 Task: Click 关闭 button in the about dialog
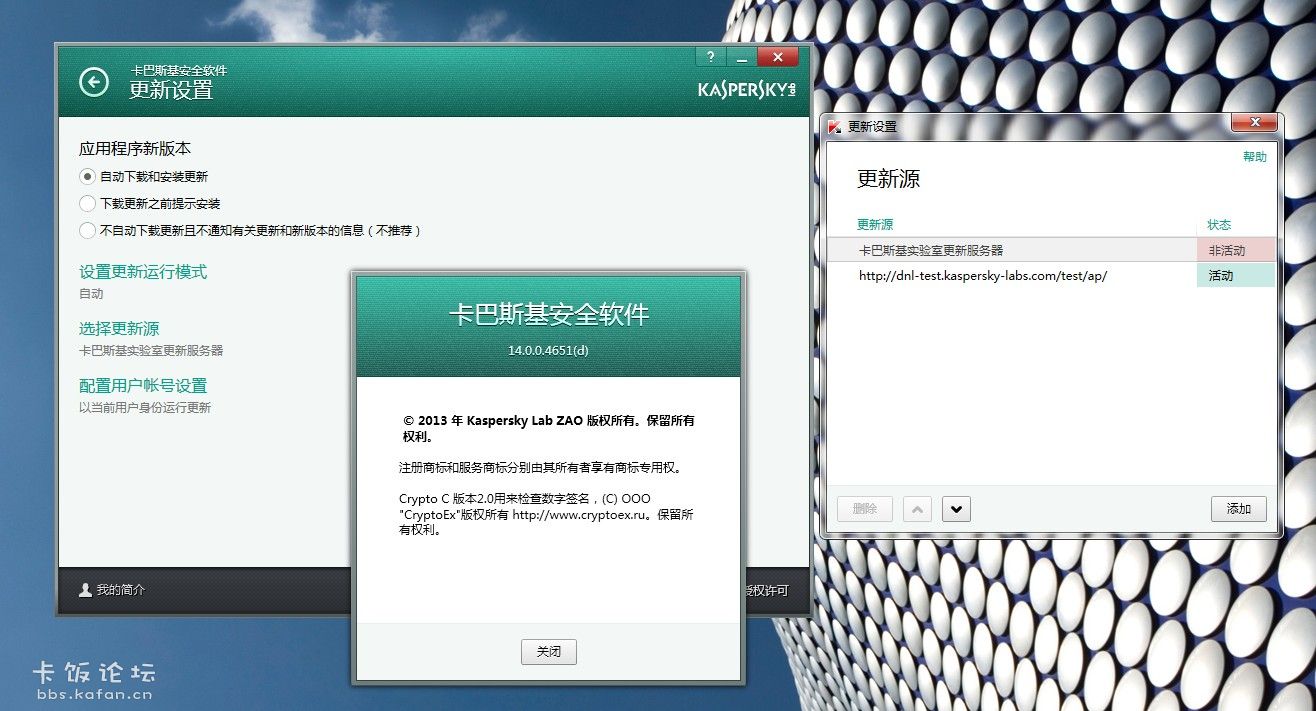coord(549,652)
